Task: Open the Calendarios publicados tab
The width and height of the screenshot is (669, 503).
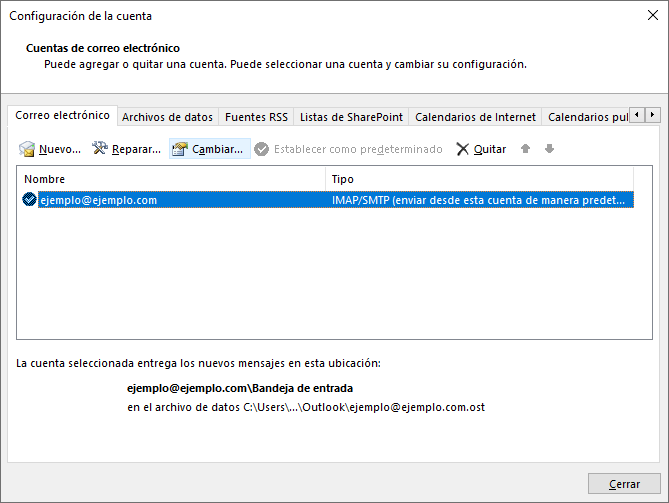Action: point(587,117)
